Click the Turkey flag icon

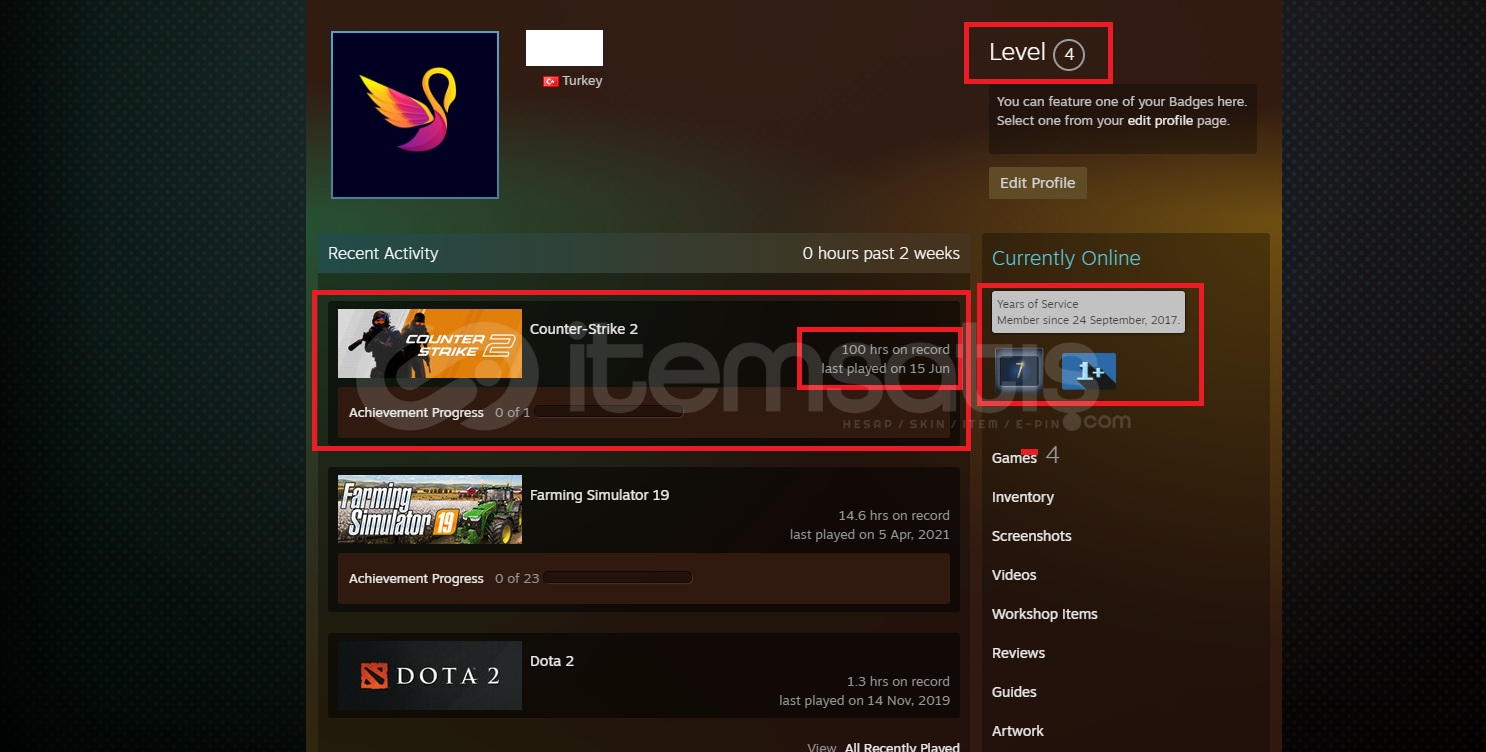coord(551,81)
